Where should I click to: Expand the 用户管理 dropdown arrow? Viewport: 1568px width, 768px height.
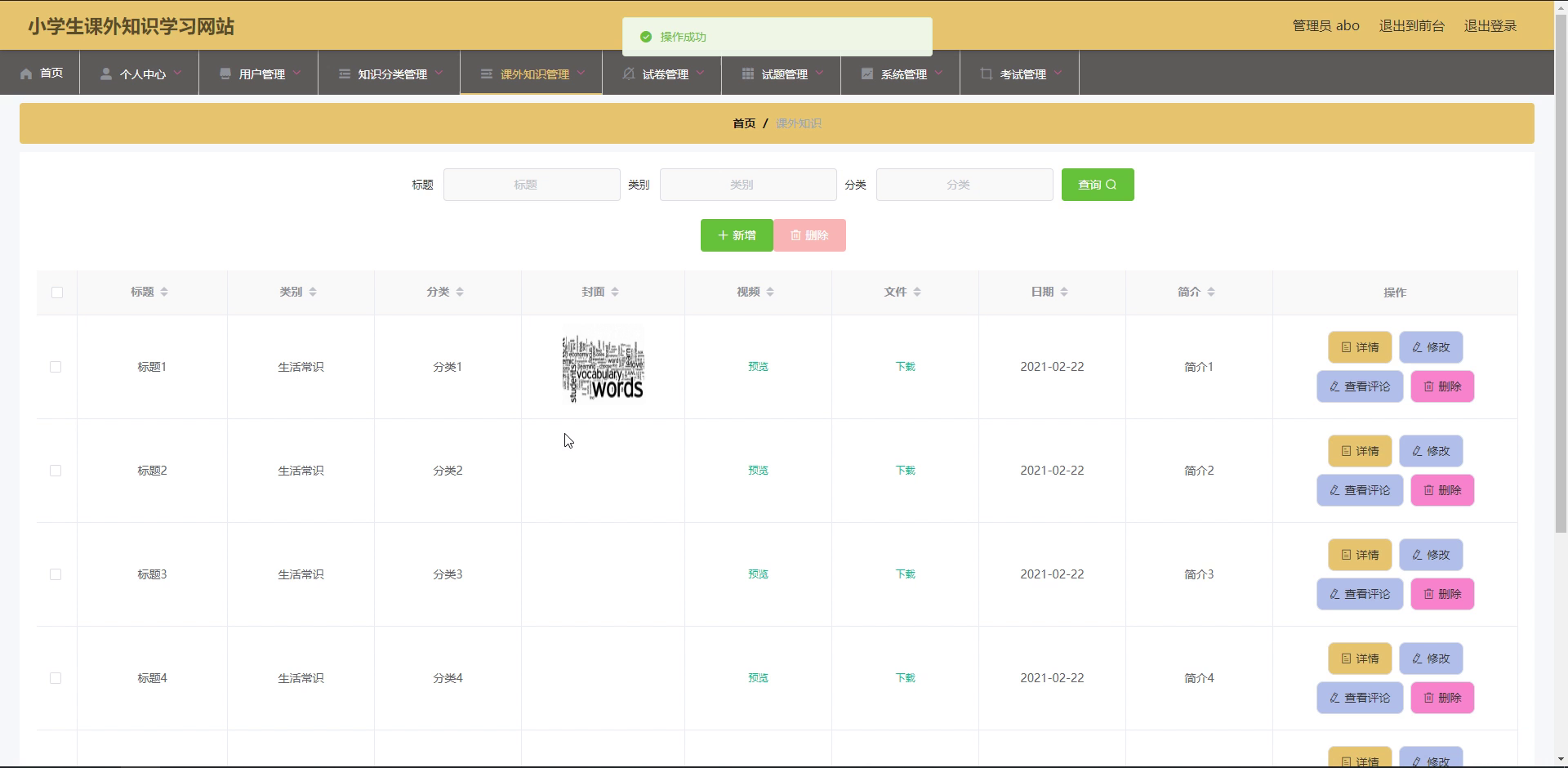pos(297,73)
